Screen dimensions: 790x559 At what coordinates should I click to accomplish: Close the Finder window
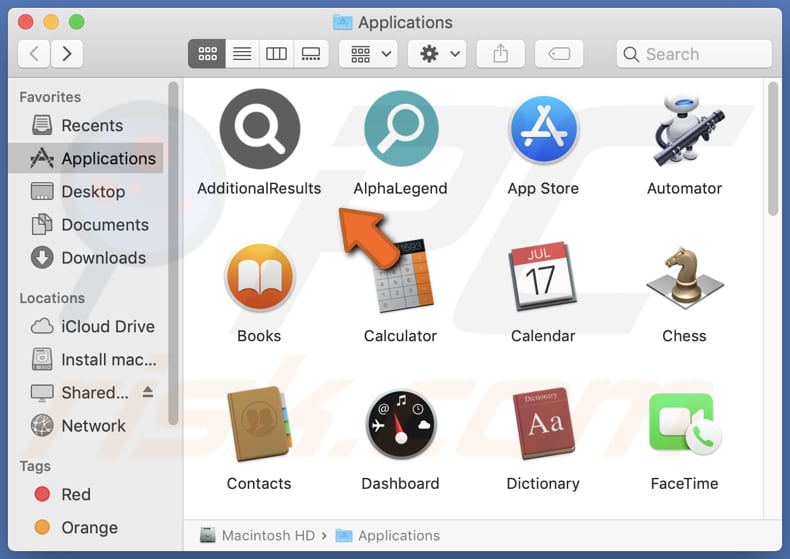[26, 22]
